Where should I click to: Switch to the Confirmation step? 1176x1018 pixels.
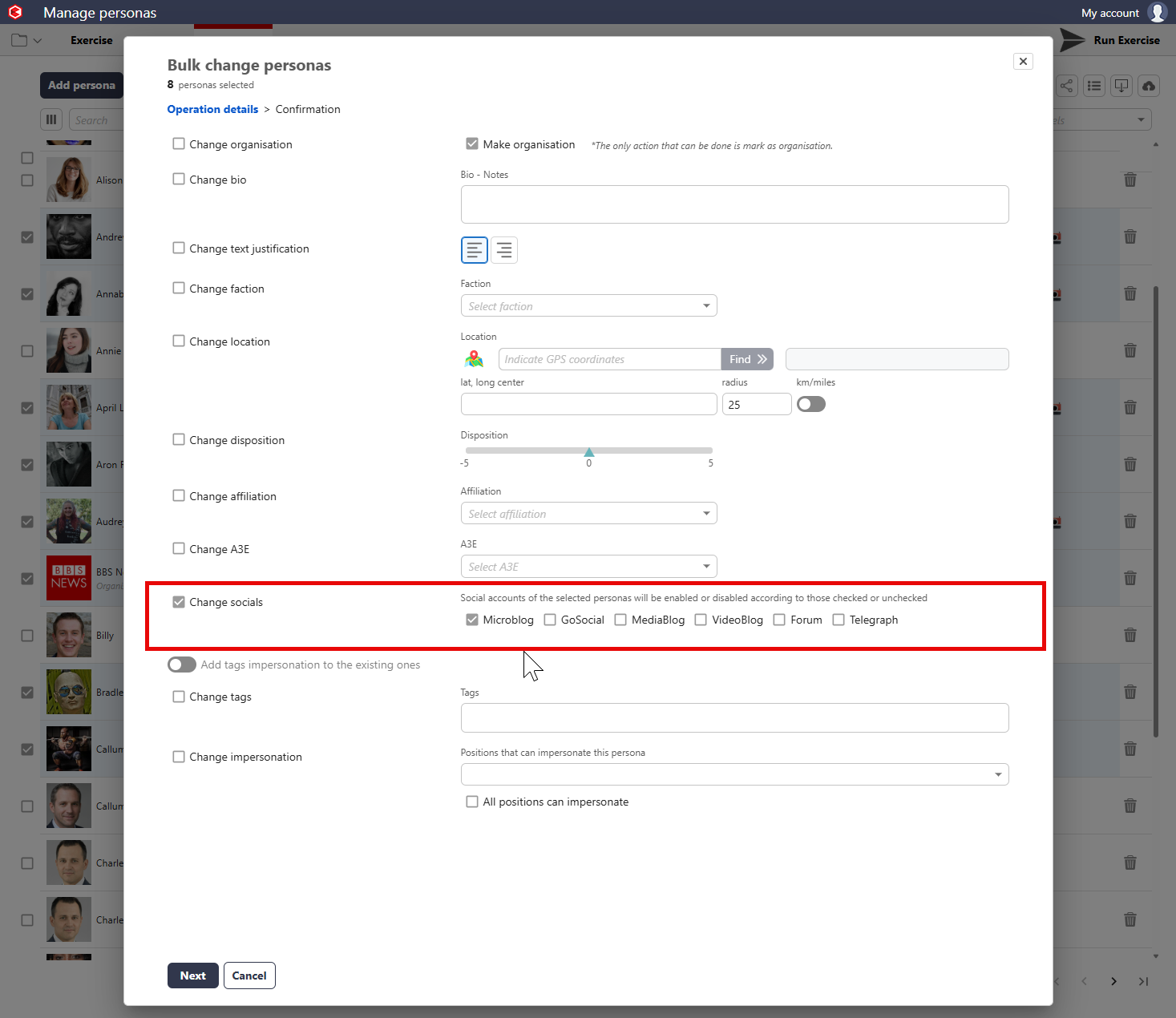[308, 109]
